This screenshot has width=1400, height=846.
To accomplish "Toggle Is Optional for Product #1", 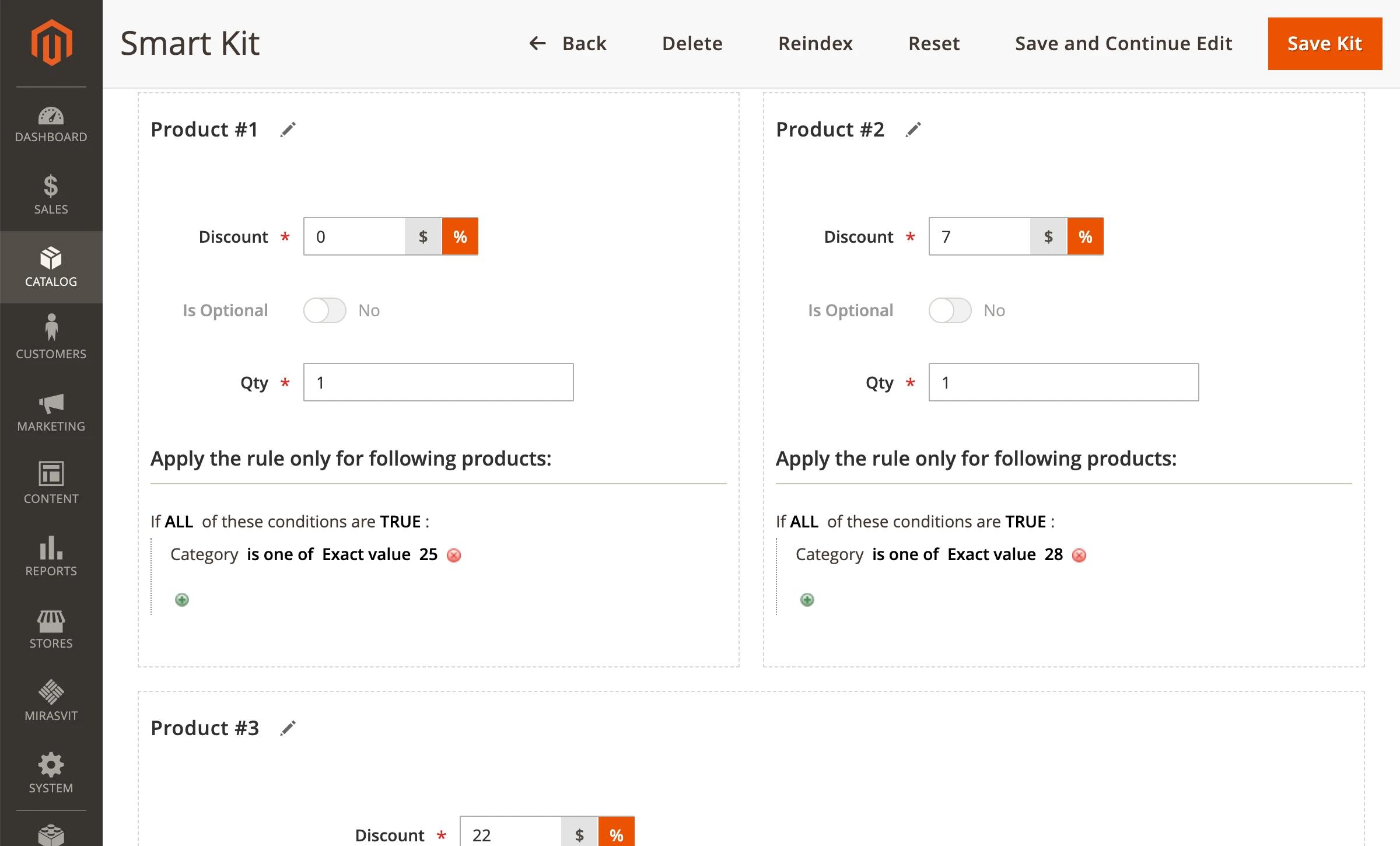I will point(325,310).
